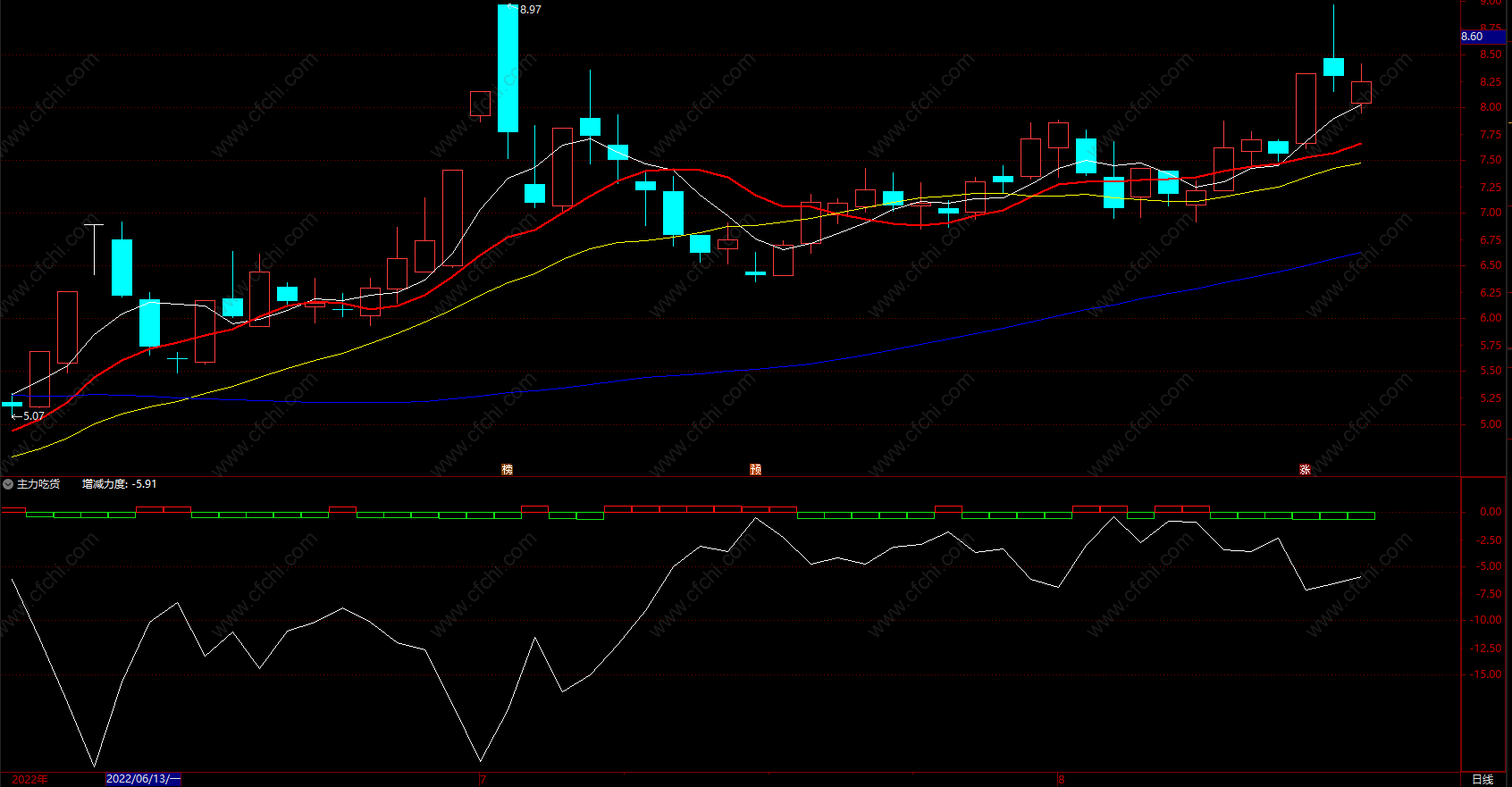Select the last red candle near 8.25
Image resolution: width=1512 pixels, height=787 pixels.
click(1361, 92)
